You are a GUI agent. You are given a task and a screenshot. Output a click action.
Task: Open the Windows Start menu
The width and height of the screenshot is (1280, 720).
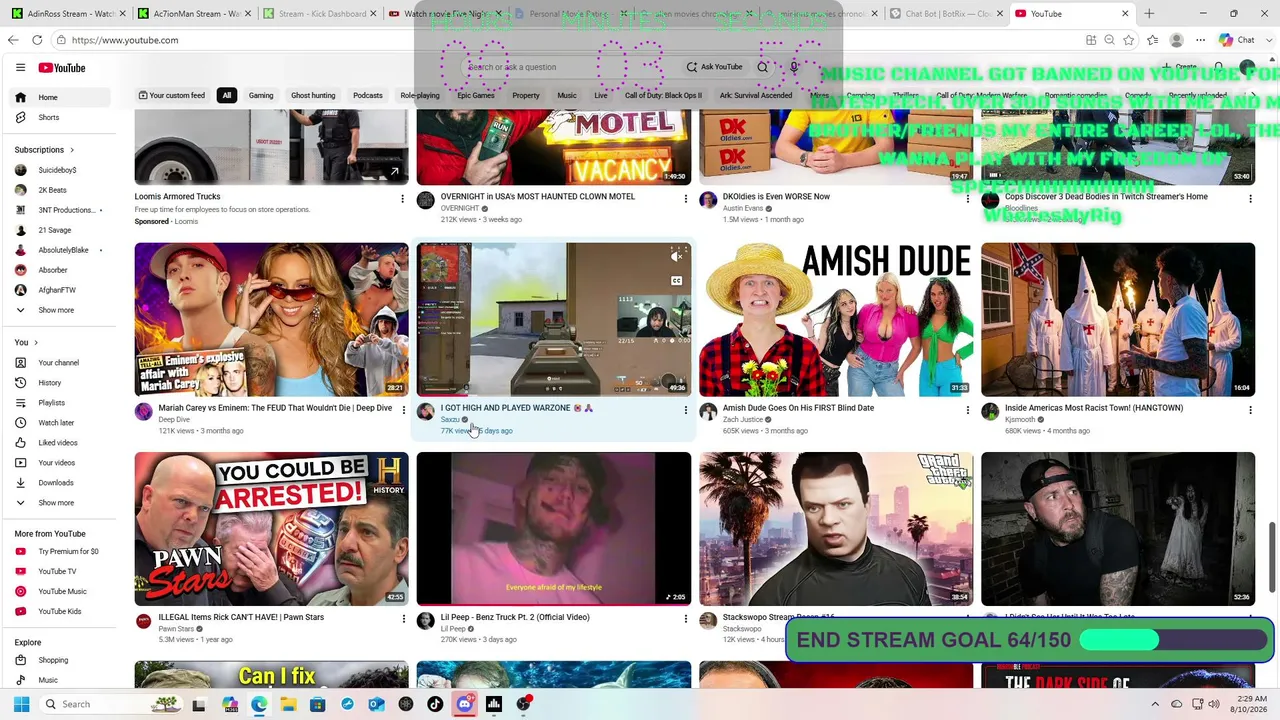pos(21,704)
